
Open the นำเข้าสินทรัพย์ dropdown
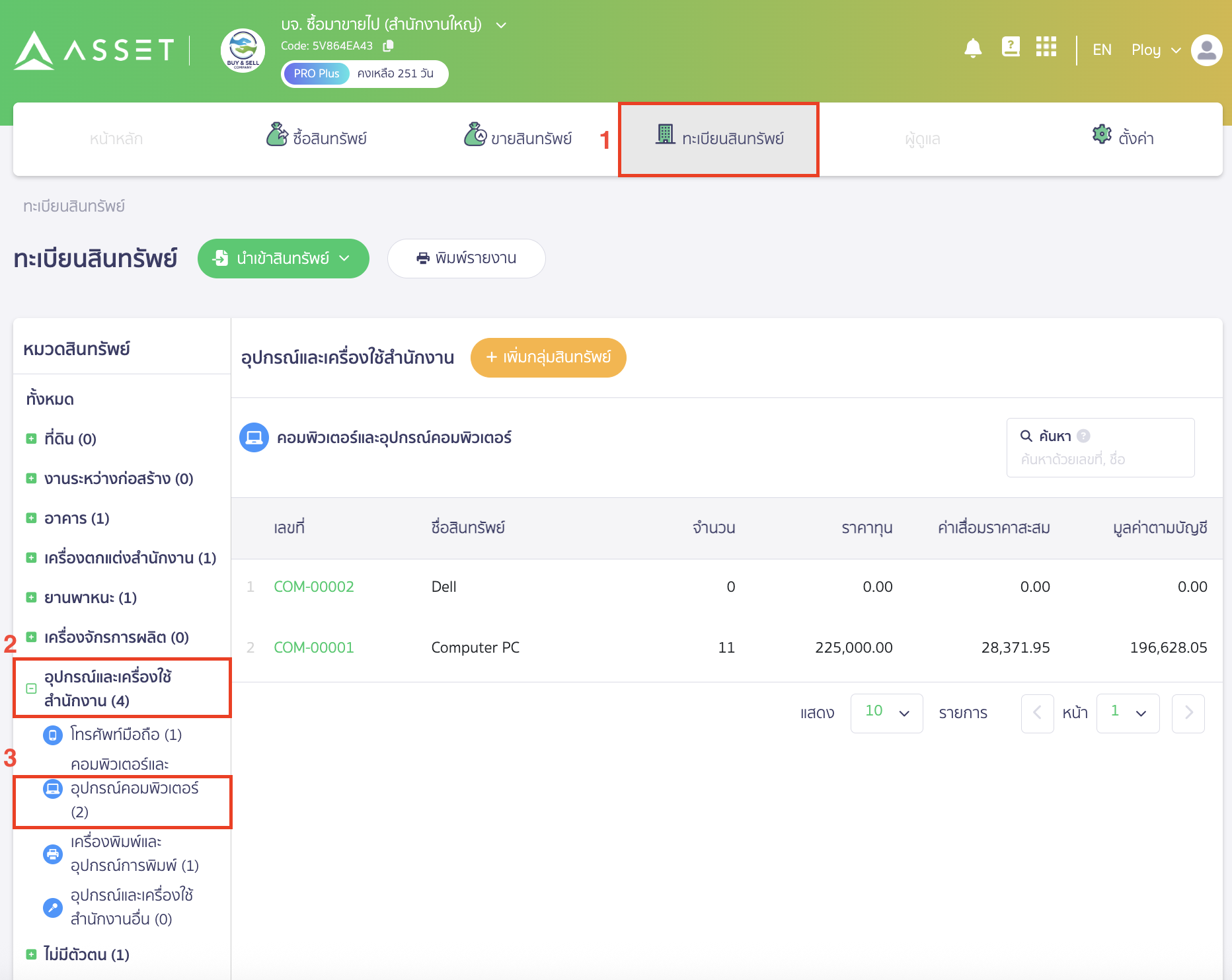(x=345, y=259)
